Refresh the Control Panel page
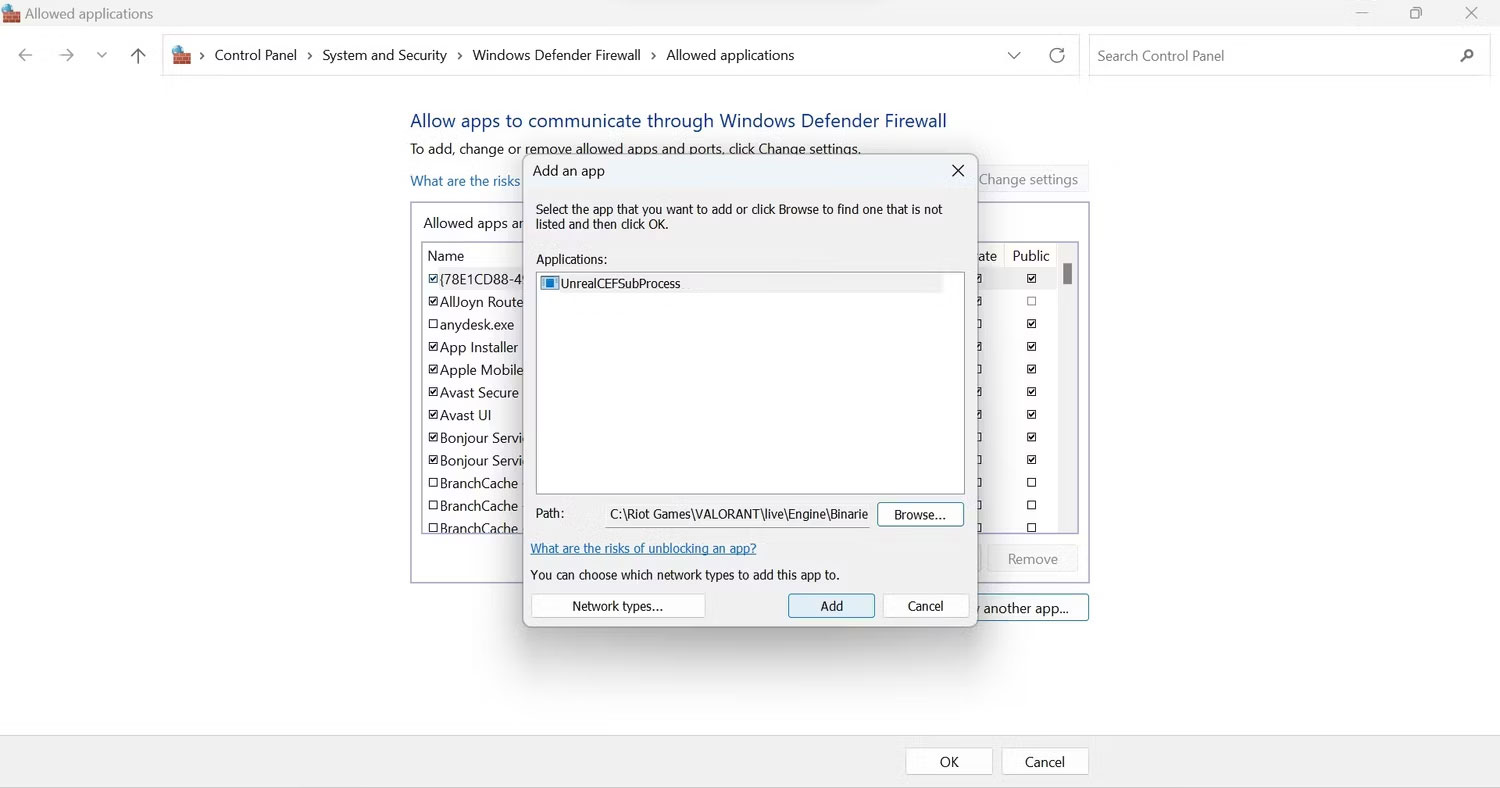The height and width of the screenshot is (788, 1500). click(1057, 55)
